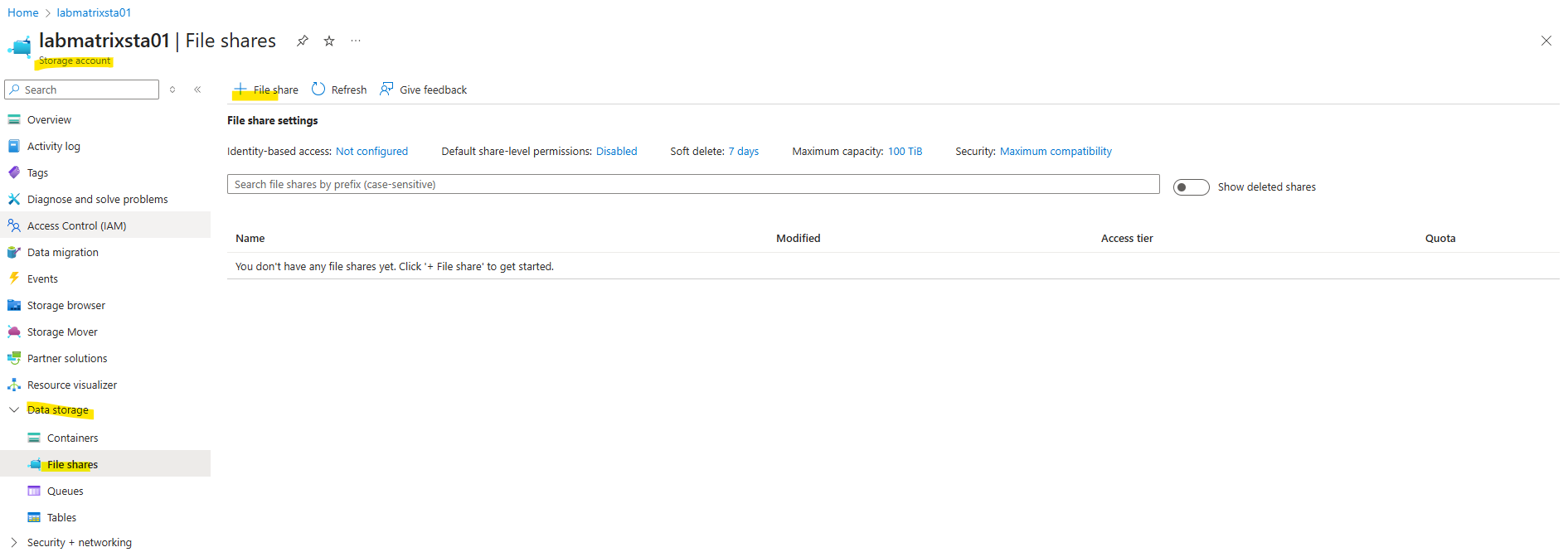Open Activity log menu item
The width and height of the screenshot is (1568, 552).
tap(54, 147)
